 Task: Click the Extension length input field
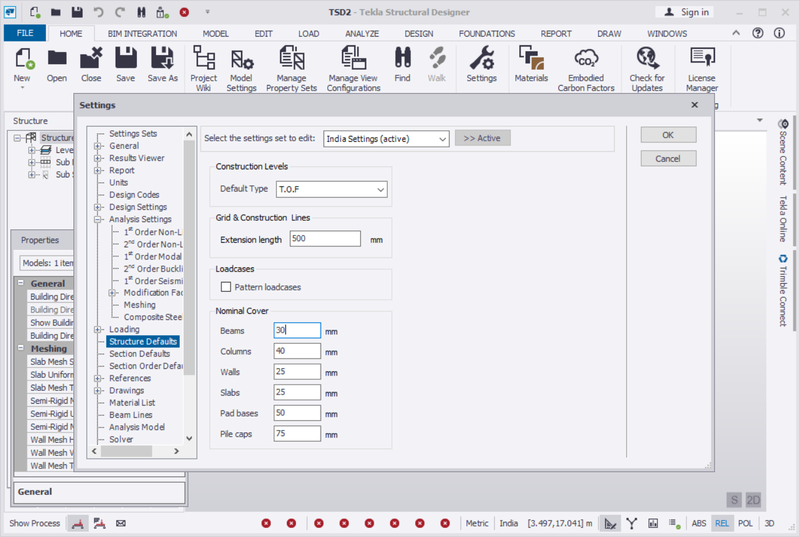pyautogui.click(x=325, y=239)
